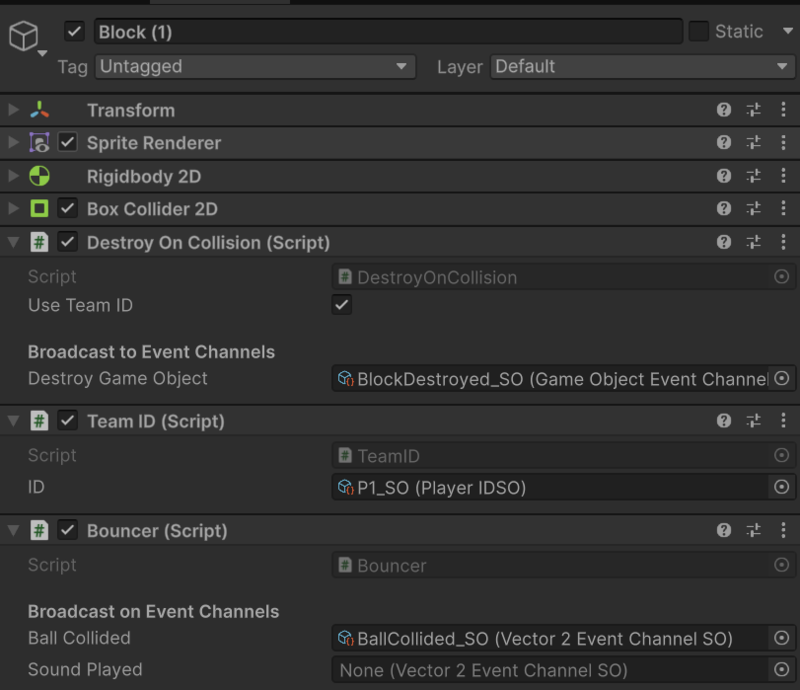Collapse the Destroy On Collision script foldout
This screenshot has height=690, width=800.
tap(13, 242)
